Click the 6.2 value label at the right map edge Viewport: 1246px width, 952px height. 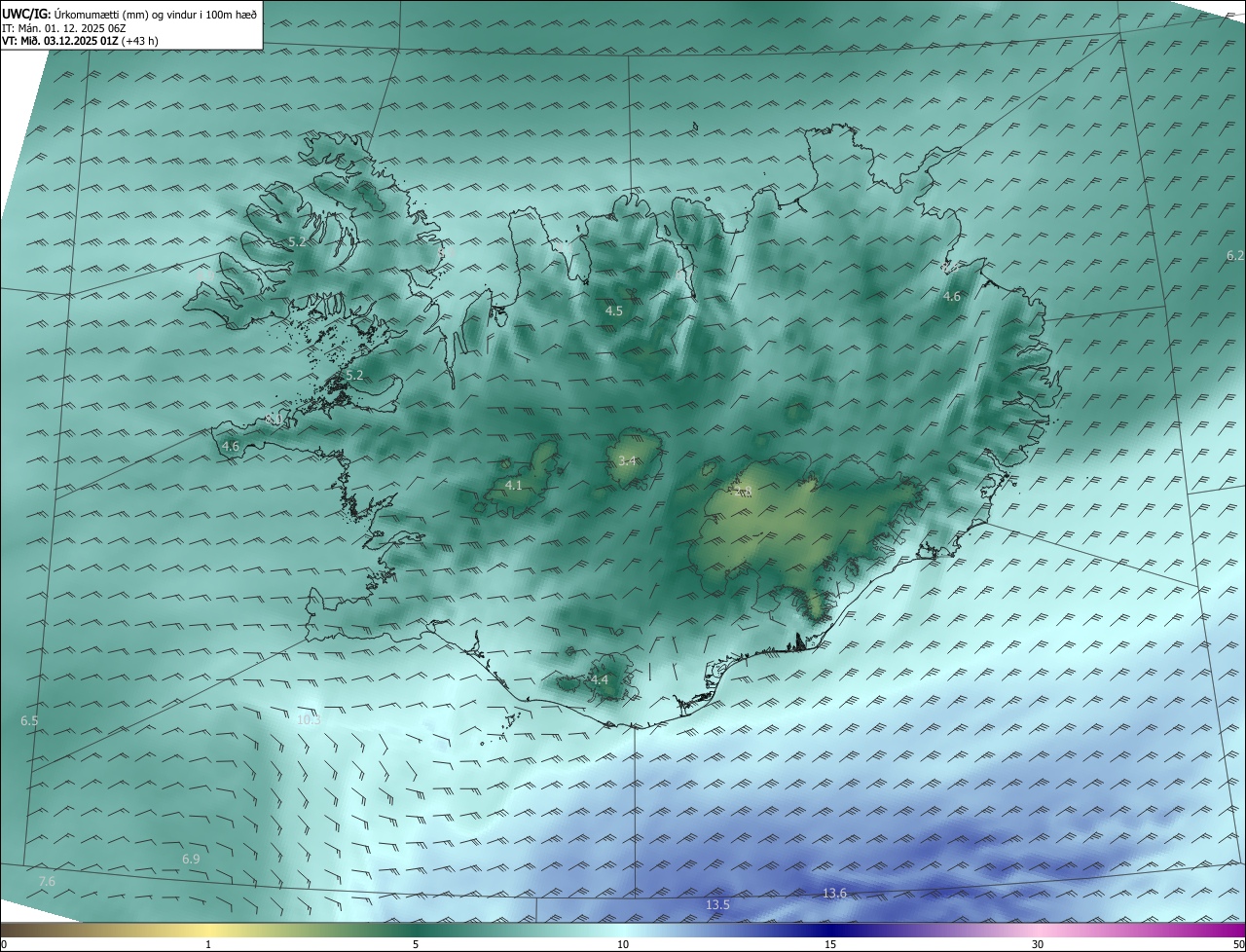(x=1234, y=256)
